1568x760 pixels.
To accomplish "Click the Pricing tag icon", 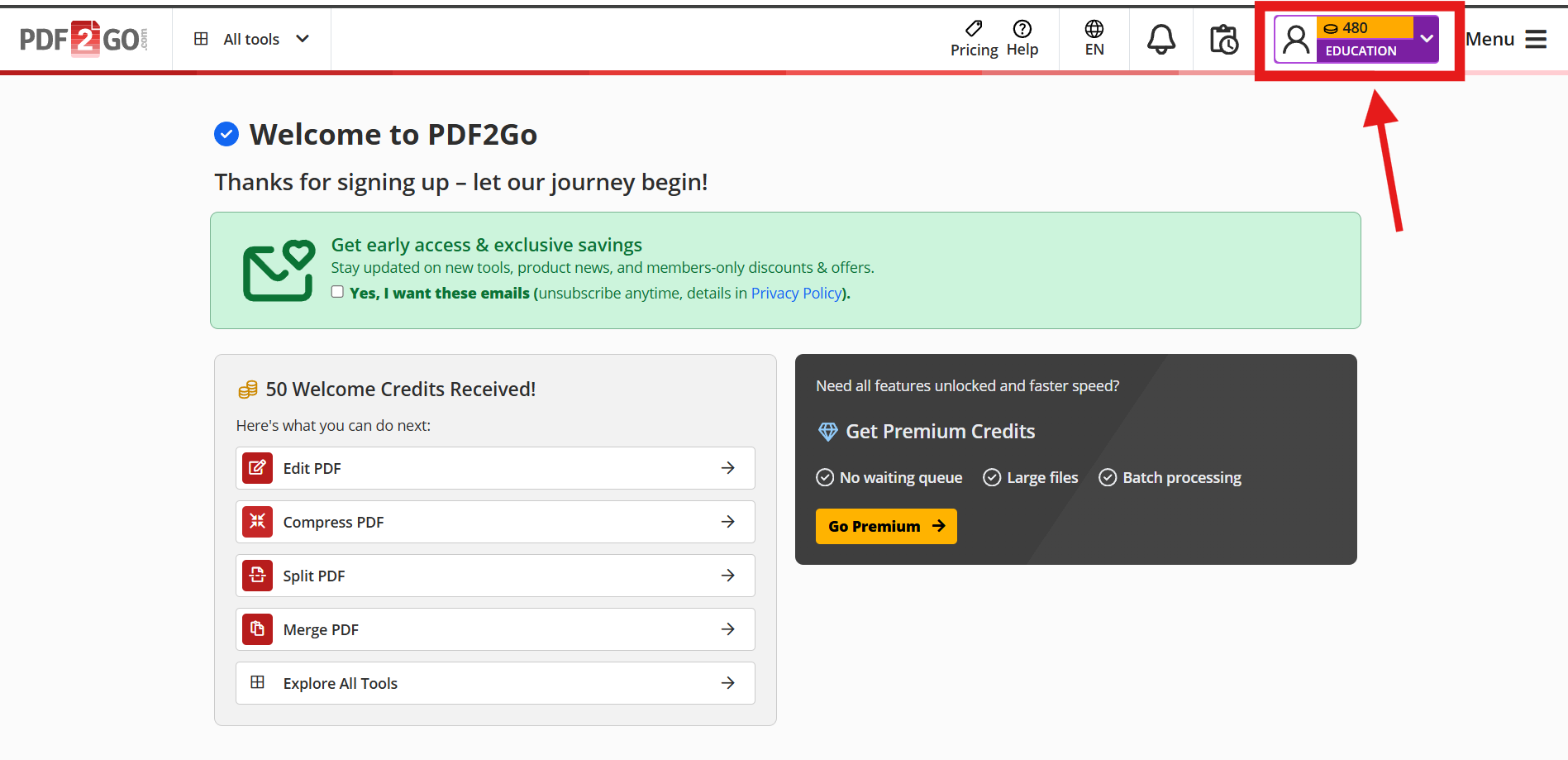I will (x=974, y=29).
